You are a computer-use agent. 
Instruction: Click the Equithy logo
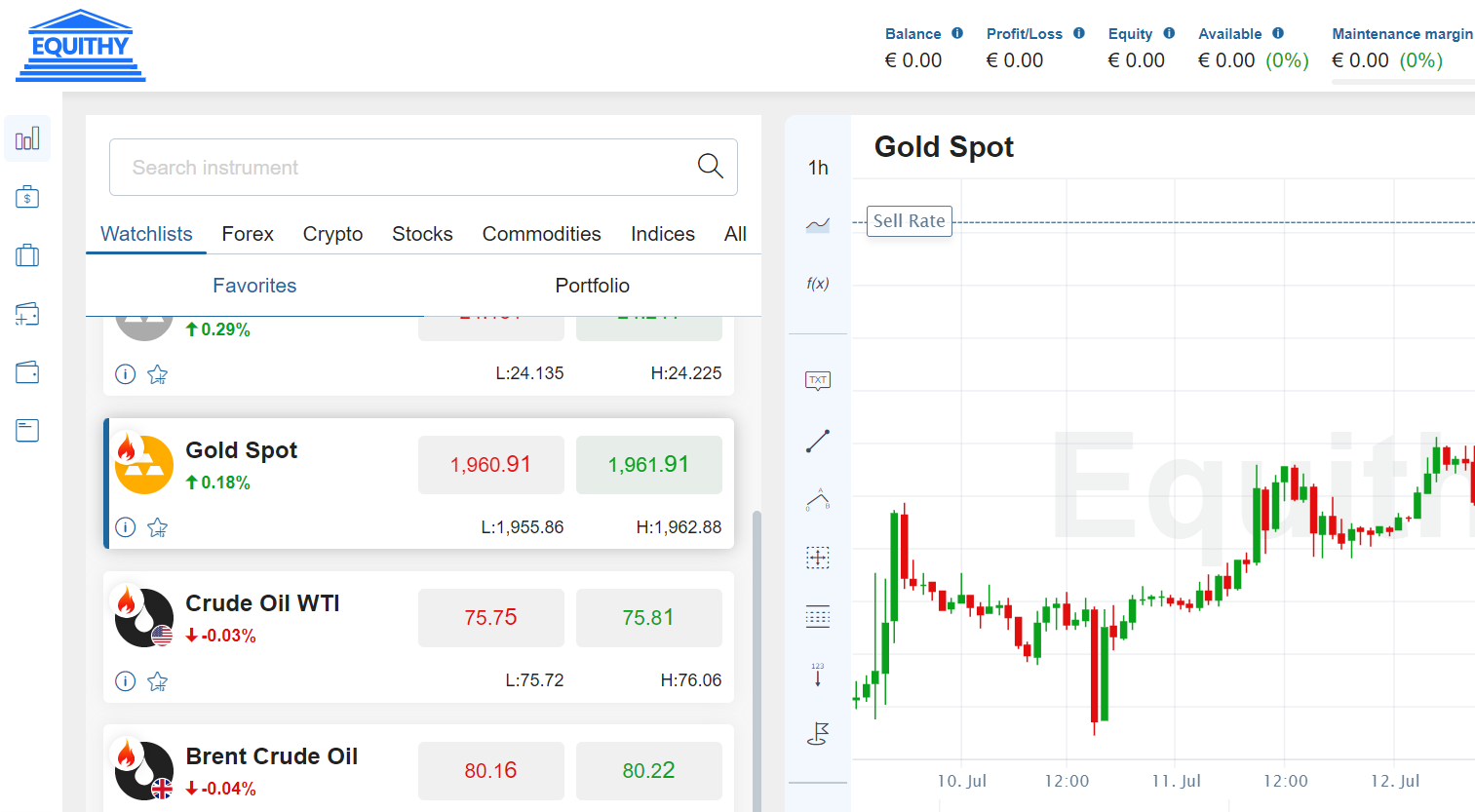tap(81, 46)
